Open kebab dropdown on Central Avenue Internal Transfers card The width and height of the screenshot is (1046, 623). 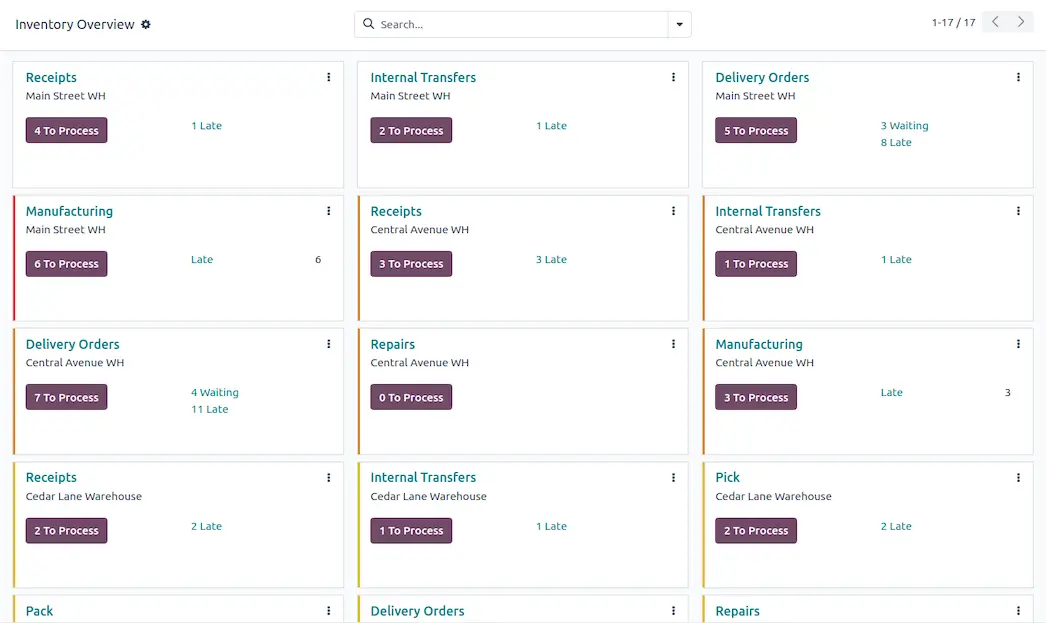point(1018,211)
